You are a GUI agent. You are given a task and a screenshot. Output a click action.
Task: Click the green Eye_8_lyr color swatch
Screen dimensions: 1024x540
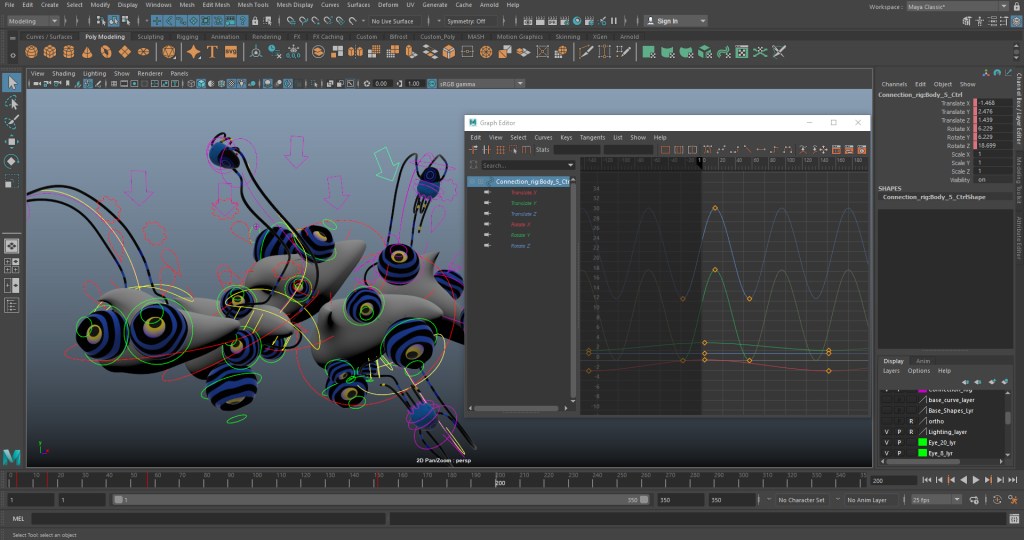point(923,453)
